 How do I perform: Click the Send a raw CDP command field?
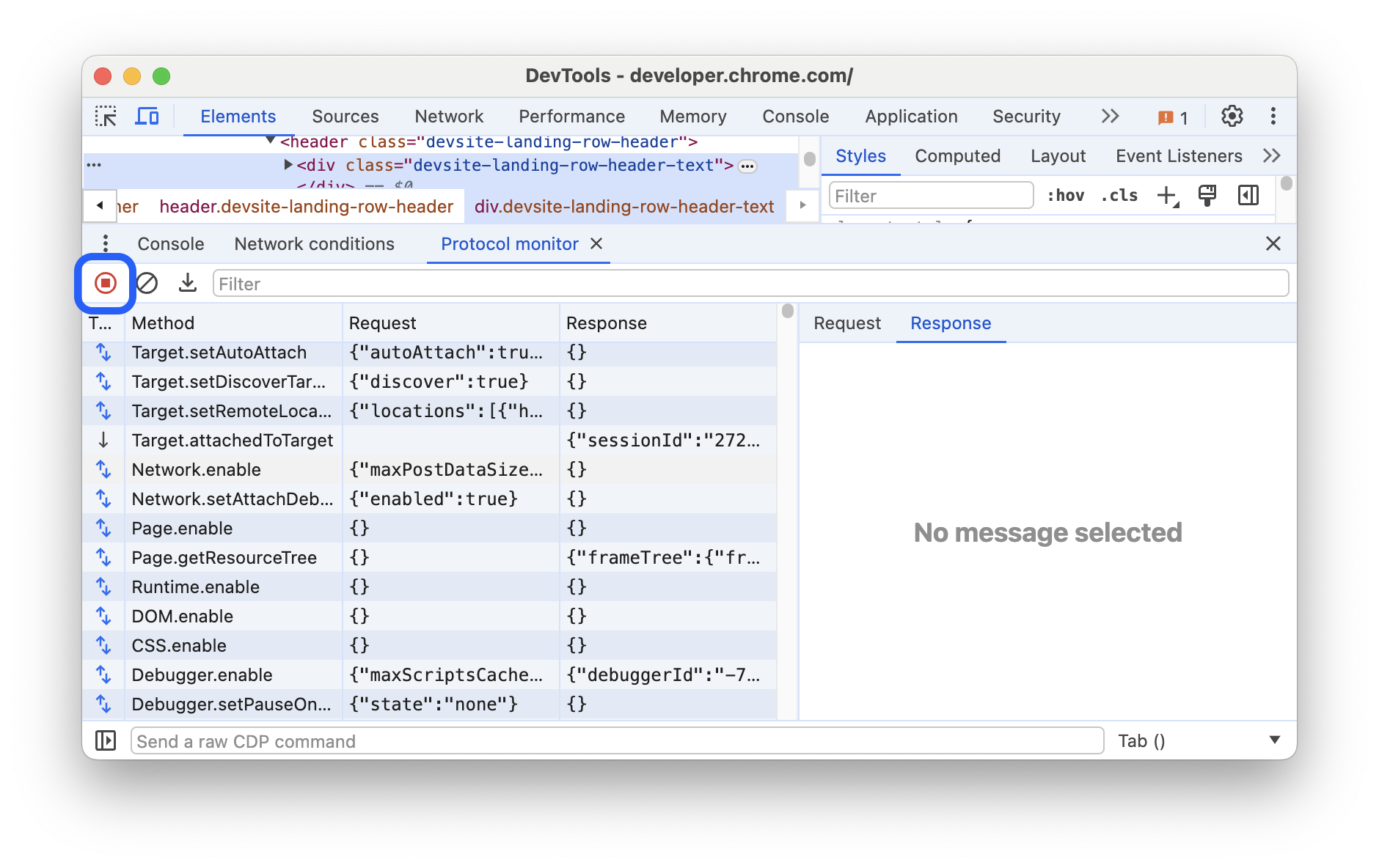[x=616, y=740]
